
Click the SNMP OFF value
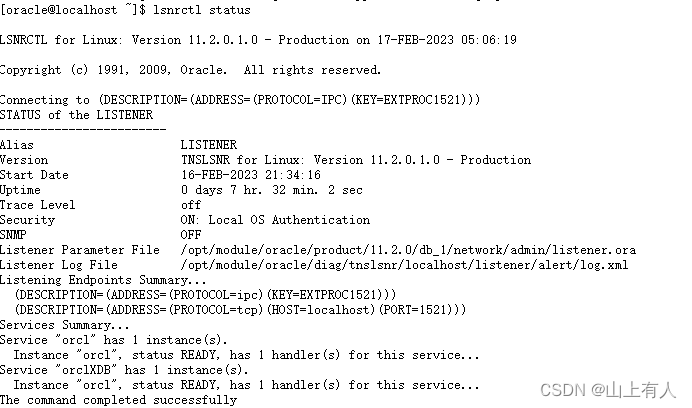(x=191, y=235)
